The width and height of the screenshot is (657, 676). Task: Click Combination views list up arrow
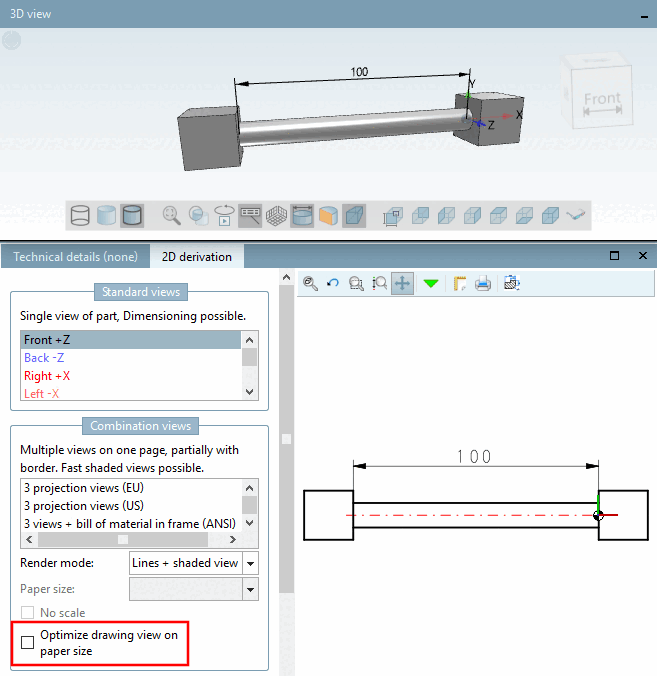249,488
